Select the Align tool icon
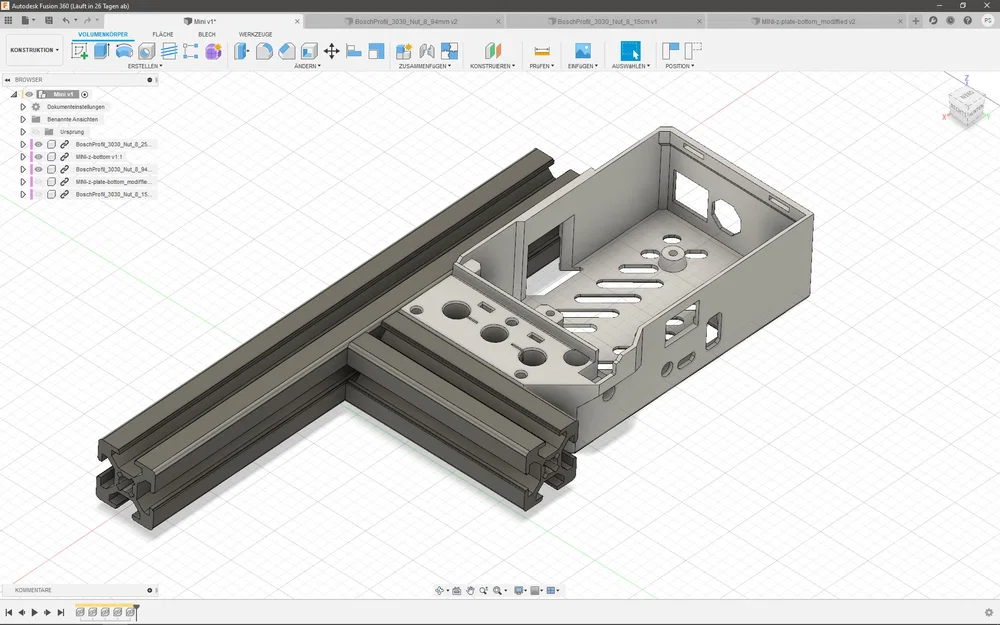1000x625 pixels. click(354, 51)
